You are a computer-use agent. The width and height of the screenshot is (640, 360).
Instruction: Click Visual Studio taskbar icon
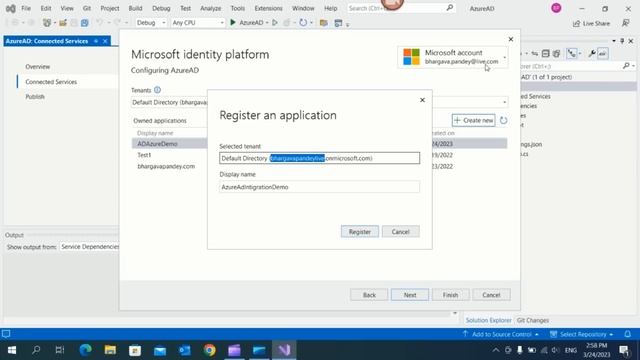[x=284, y=350]
